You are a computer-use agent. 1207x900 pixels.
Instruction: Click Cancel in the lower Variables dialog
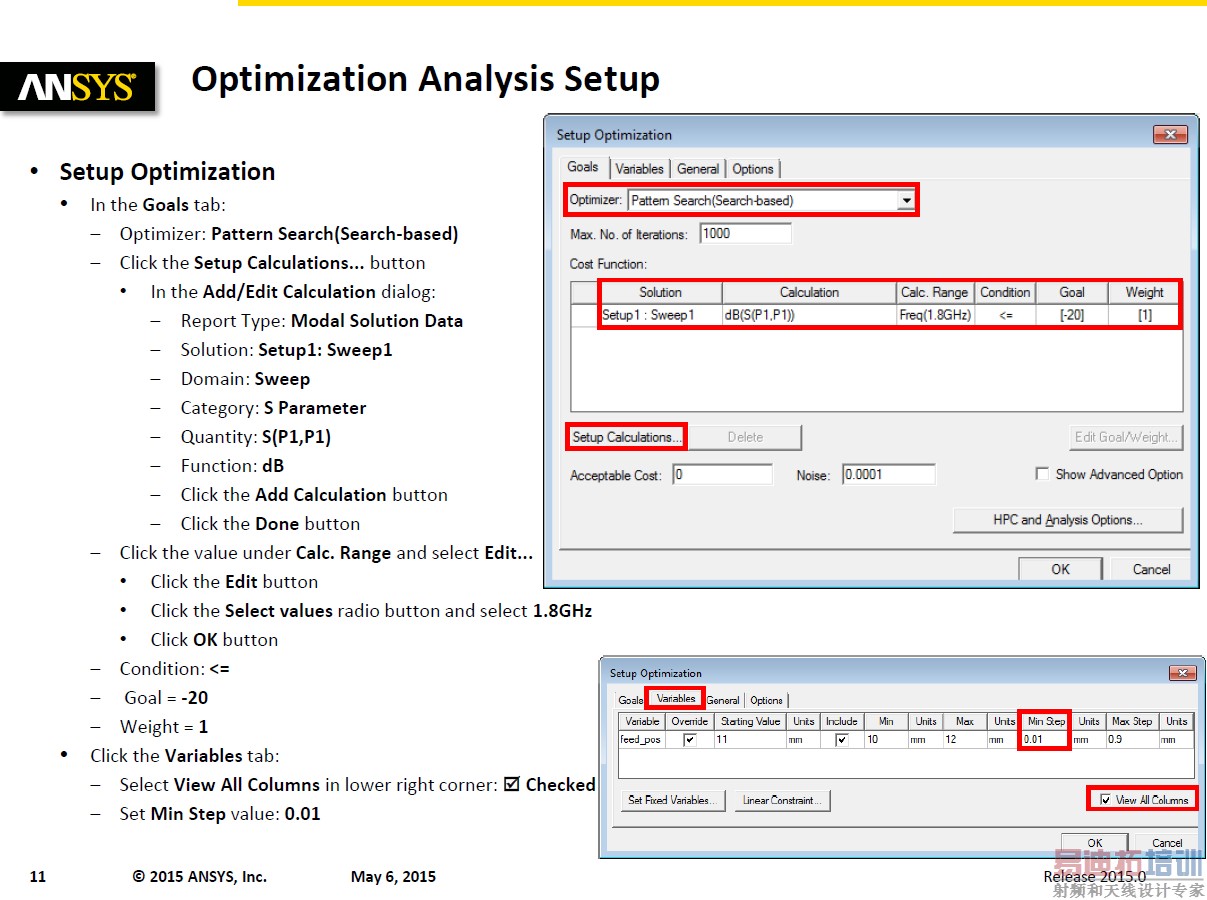point(1167,843)
